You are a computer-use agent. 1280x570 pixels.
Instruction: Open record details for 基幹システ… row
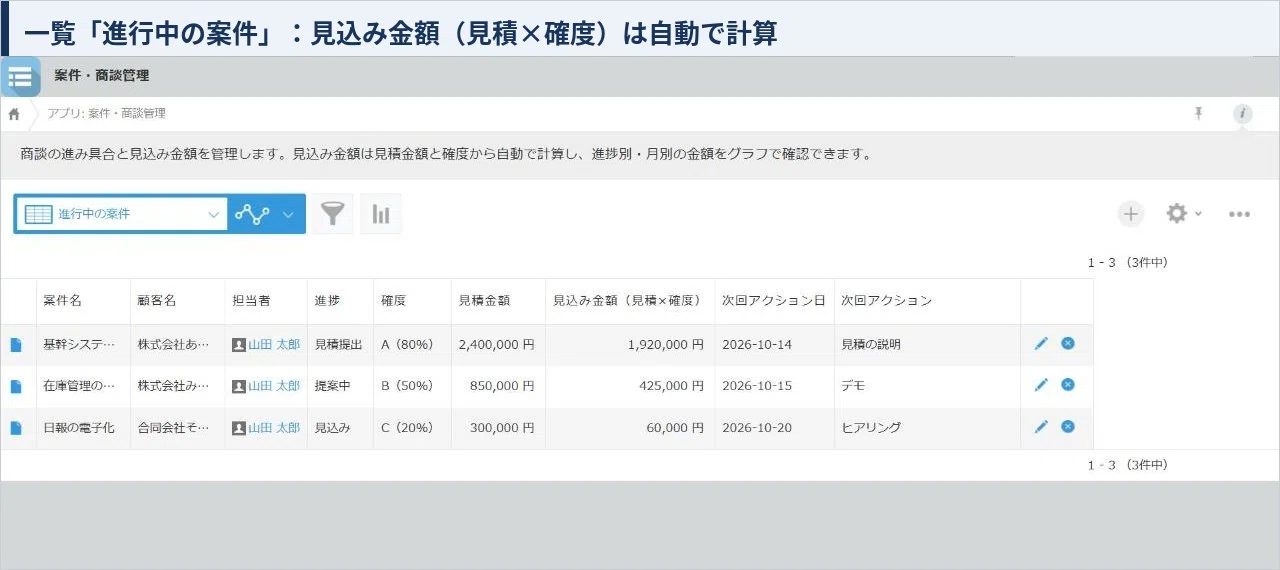[x=16, y=345]
